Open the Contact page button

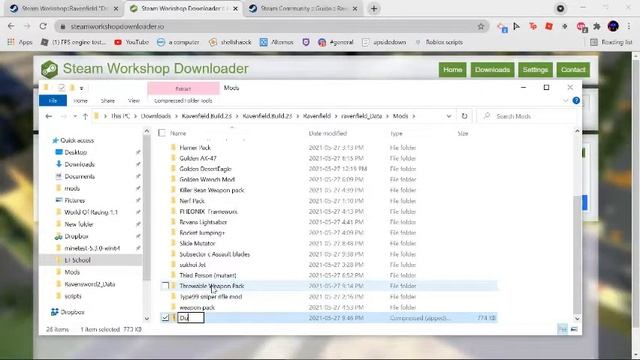point(573,70)
